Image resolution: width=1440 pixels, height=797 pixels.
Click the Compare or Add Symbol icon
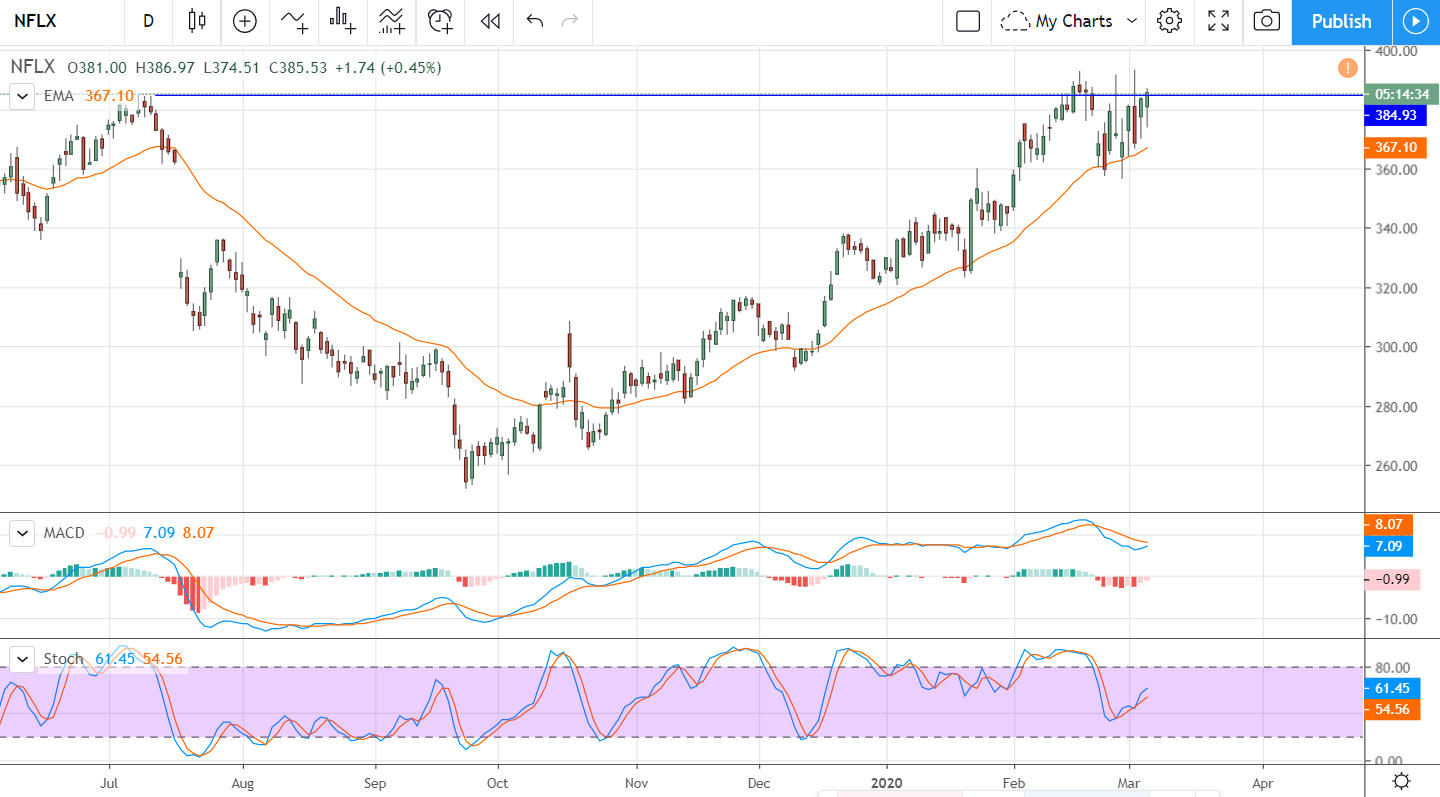tap(244, 21)
